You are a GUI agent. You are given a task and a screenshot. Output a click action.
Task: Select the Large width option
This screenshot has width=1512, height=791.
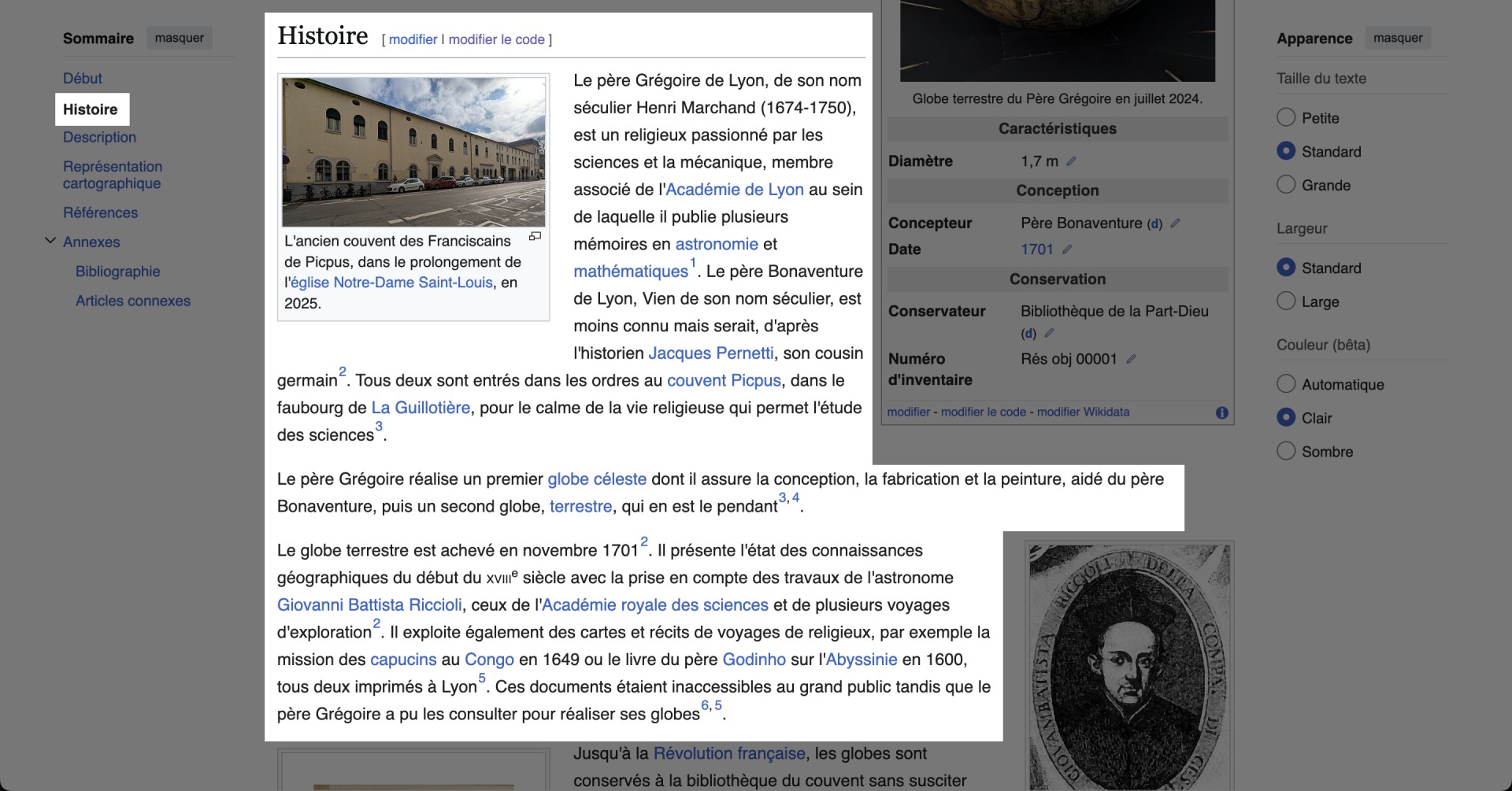[1286, 301]
